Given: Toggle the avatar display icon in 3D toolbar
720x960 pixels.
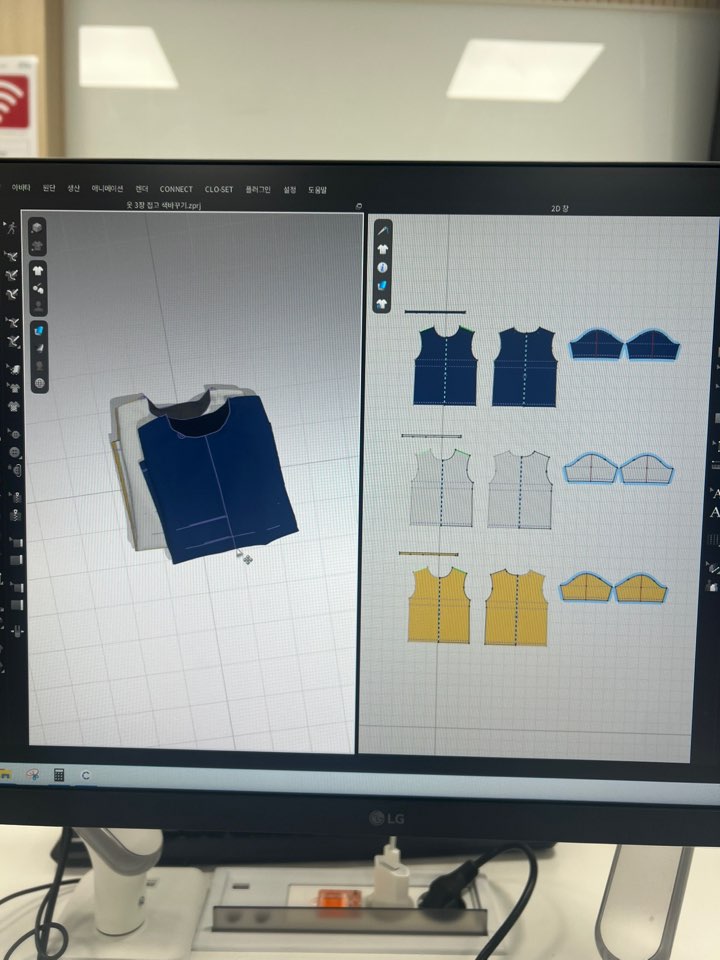Looking at the screenshot, I should [38, 307].
